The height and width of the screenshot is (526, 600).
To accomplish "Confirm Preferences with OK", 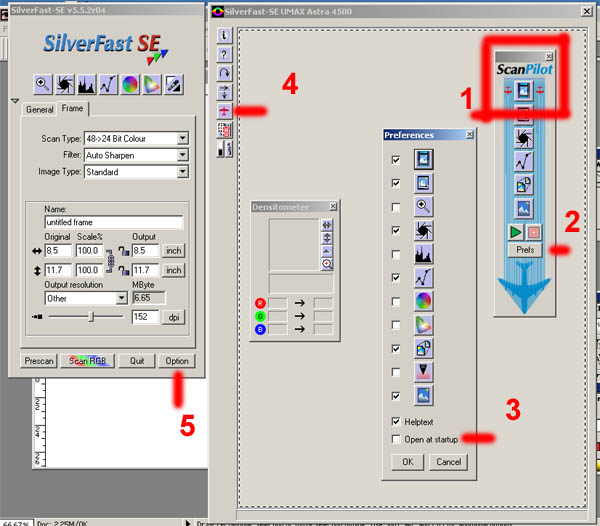I will click(x=408, y=462).
